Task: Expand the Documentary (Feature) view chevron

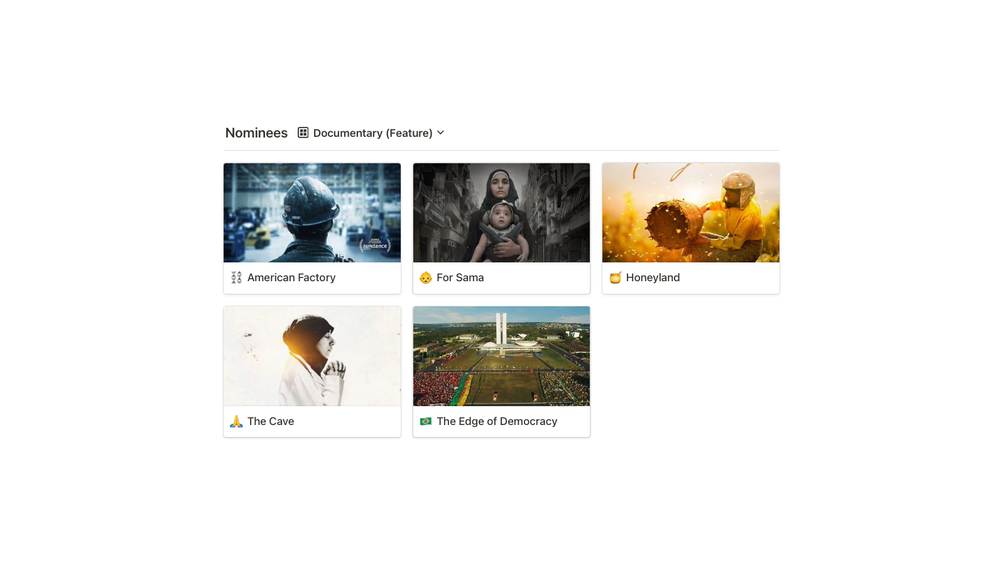Action: pyautogui.click(x=440, y=133)
